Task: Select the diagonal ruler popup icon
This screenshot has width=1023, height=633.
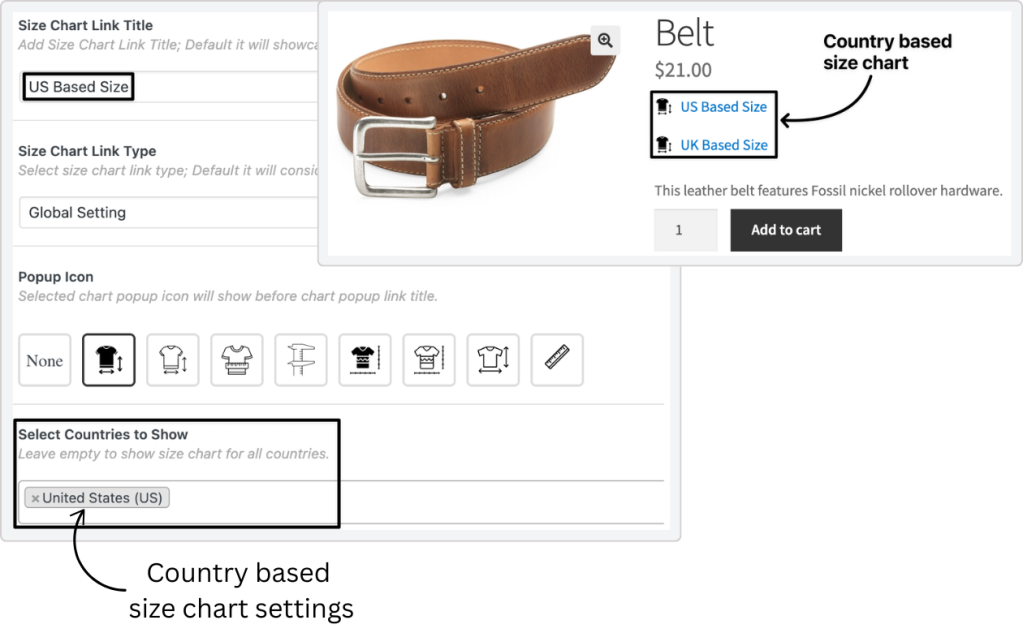Action: coord(557,361)
